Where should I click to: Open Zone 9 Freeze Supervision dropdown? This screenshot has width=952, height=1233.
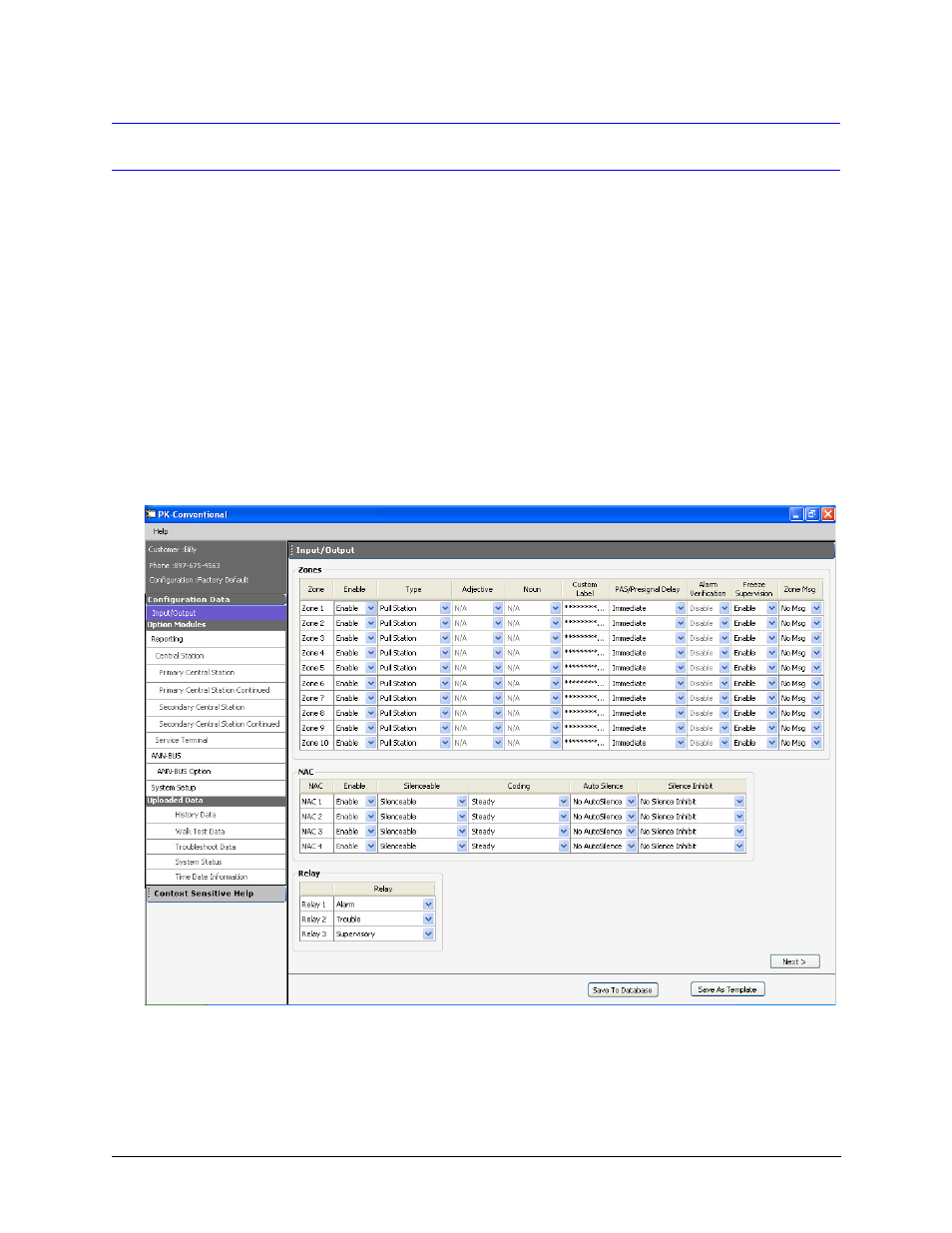(x=771, y=728)
